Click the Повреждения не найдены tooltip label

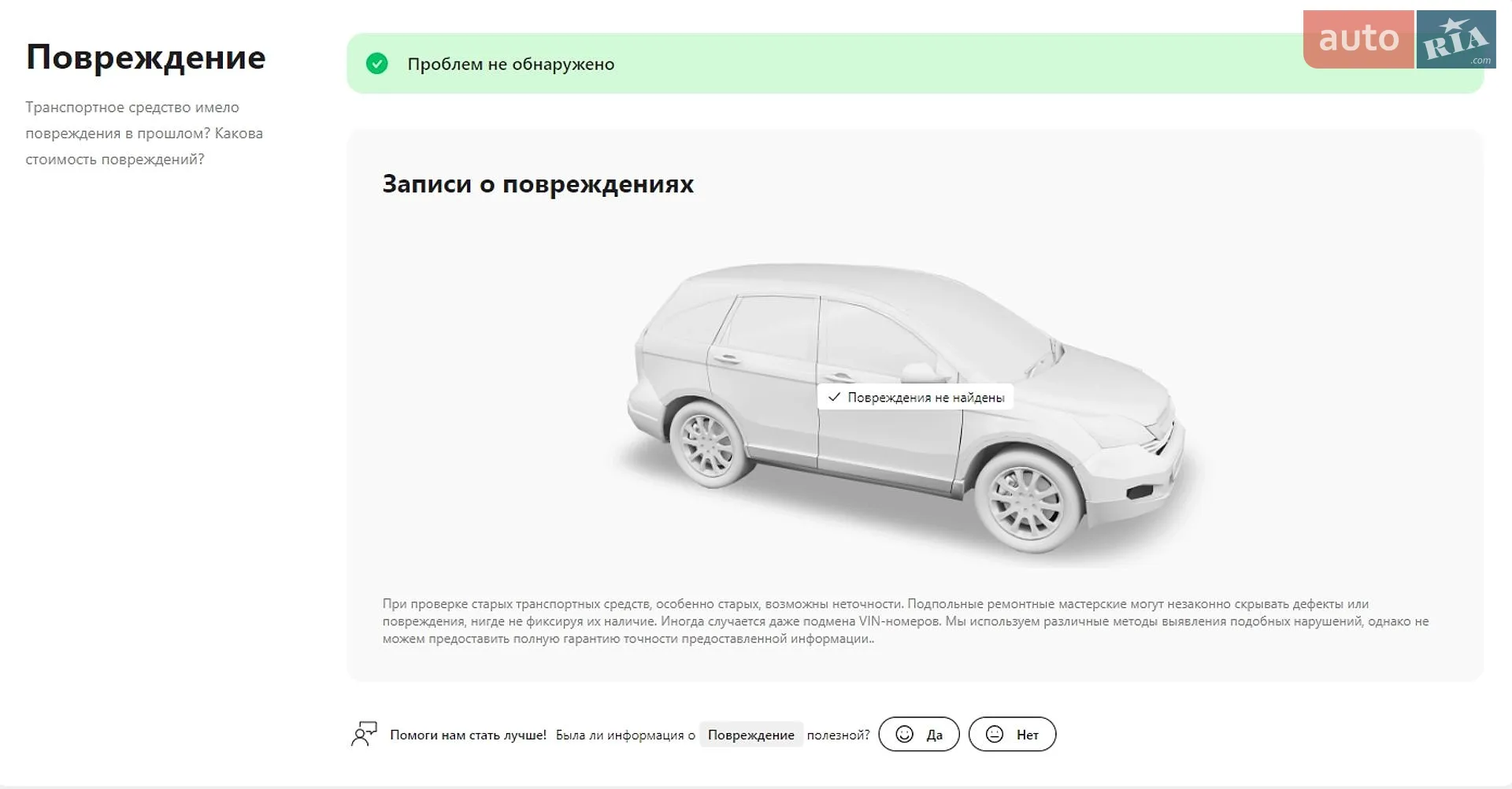coord(915,397)
